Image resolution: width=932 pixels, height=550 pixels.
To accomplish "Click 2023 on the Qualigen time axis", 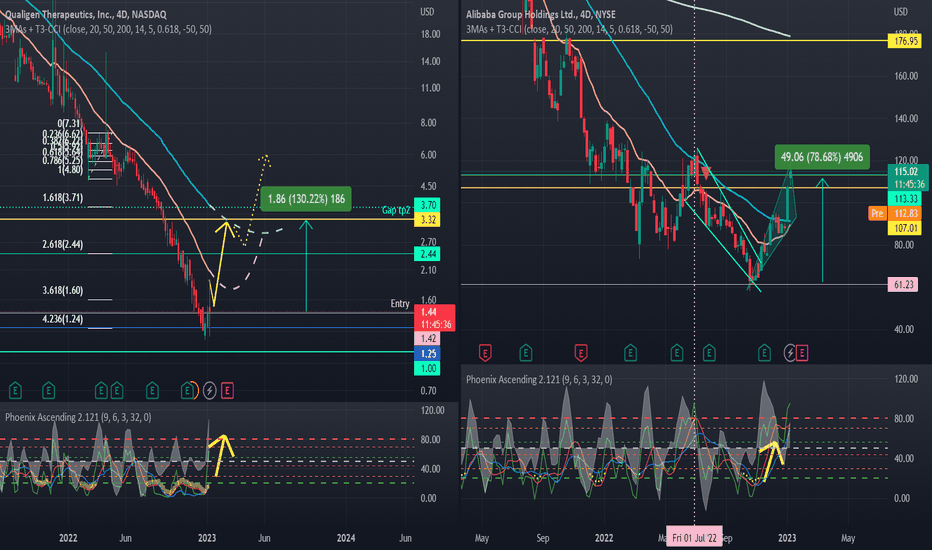I will (207, 538).
